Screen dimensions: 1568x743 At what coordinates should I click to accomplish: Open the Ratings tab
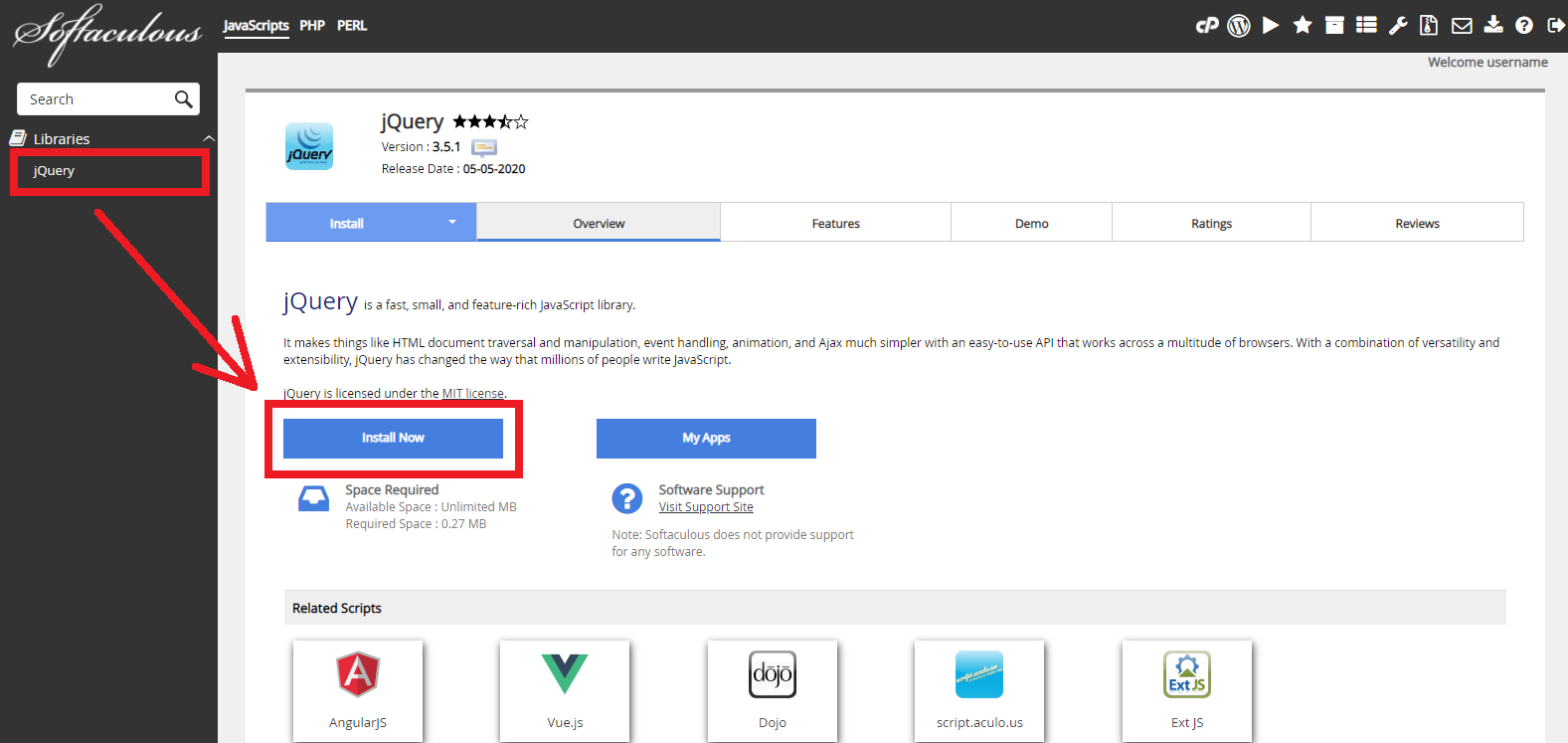pos(1211,223)
